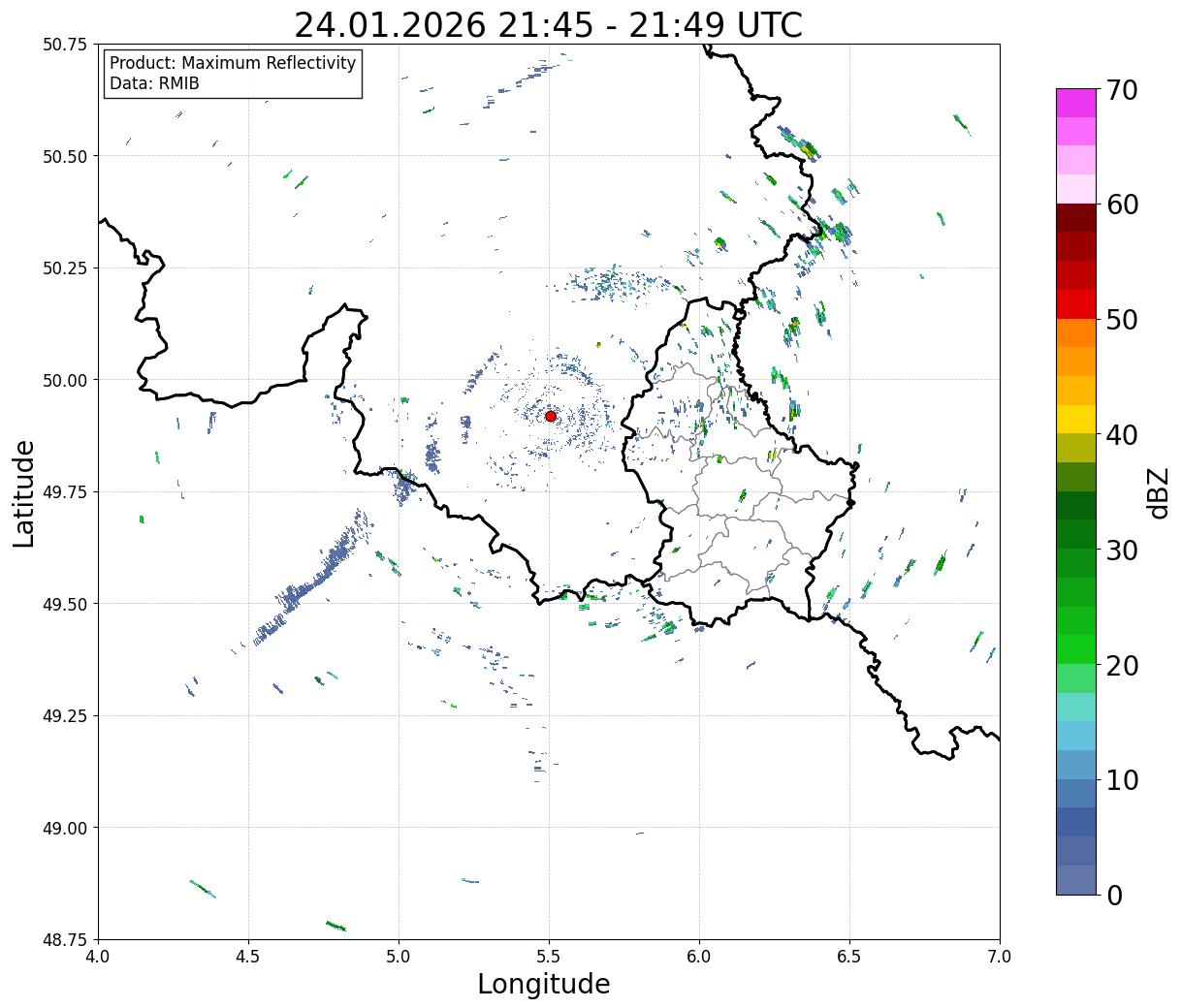Select the plot title with date and UTC time

click(549, 25)
